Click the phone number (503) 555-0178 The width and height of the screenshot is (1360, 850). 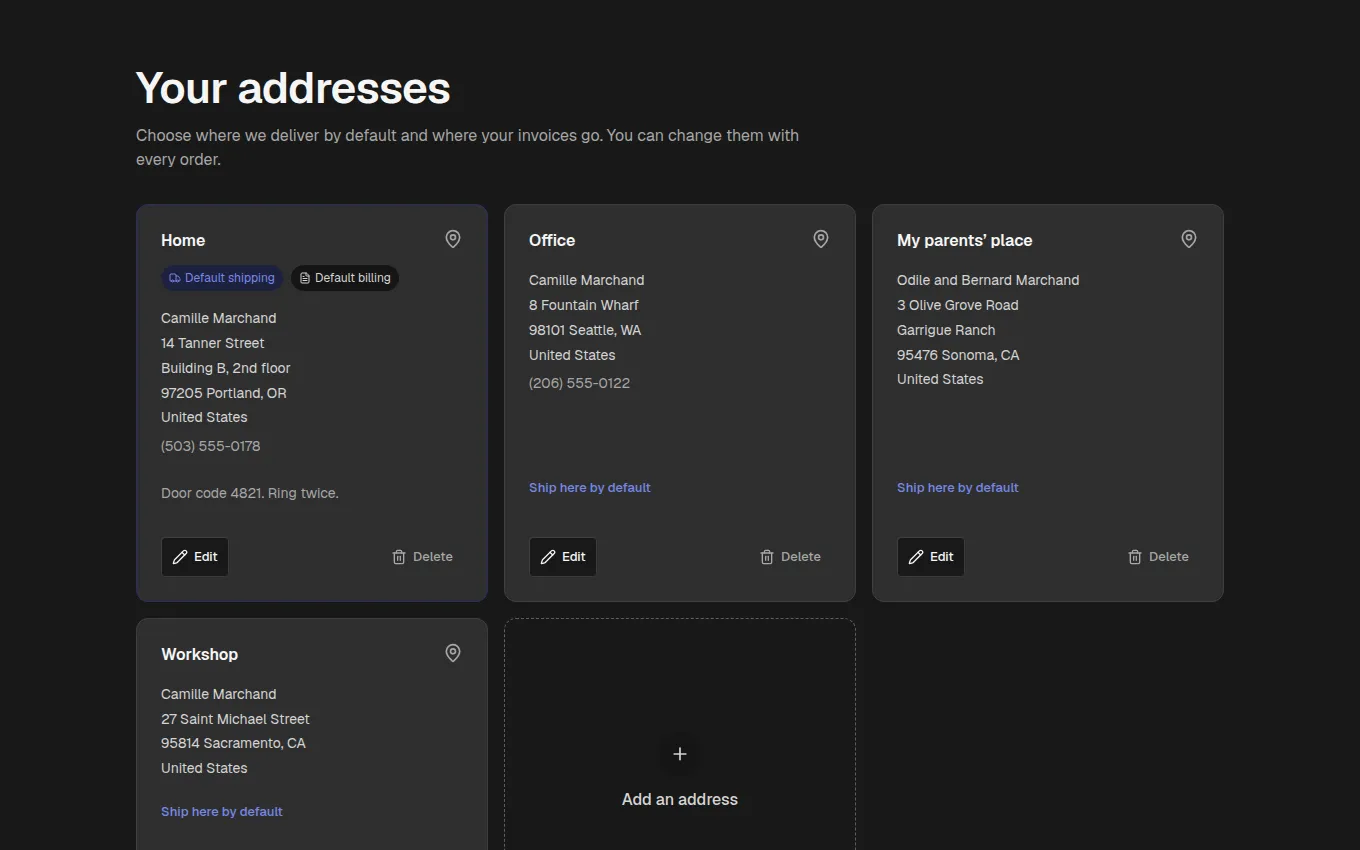click(x=211, y=446)
